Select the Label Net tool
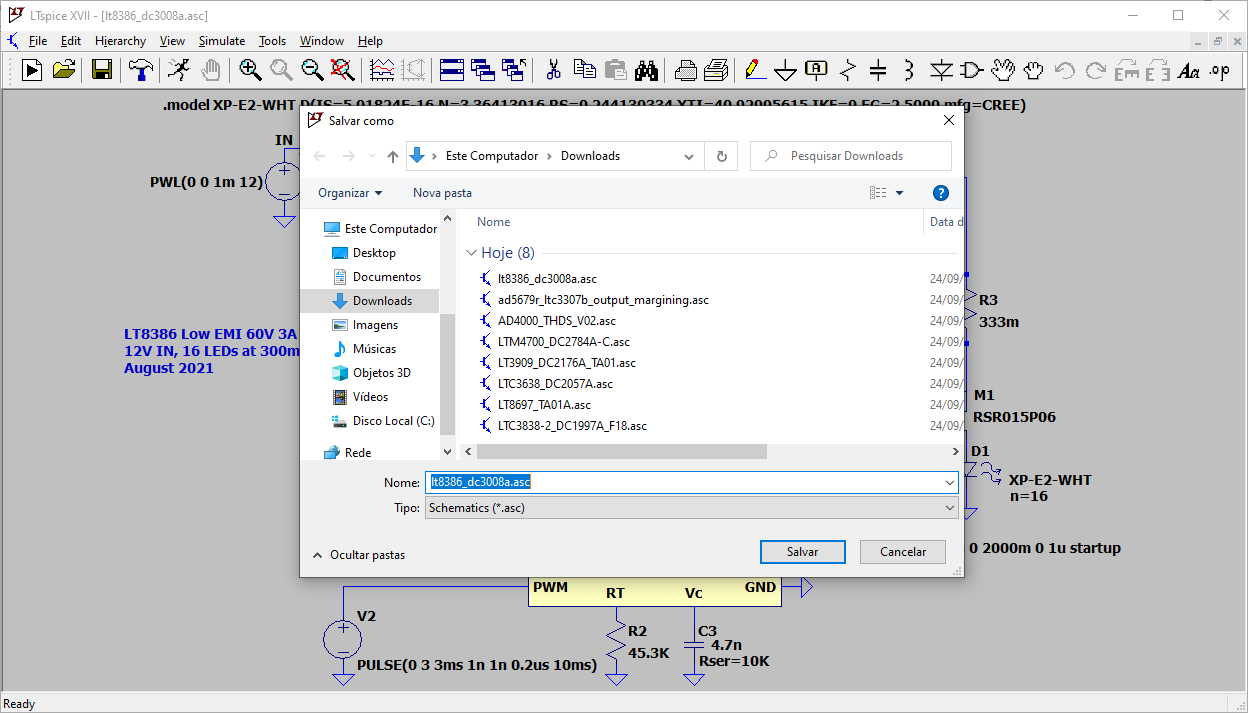The image size is (1248, 713). coord(817,70)
